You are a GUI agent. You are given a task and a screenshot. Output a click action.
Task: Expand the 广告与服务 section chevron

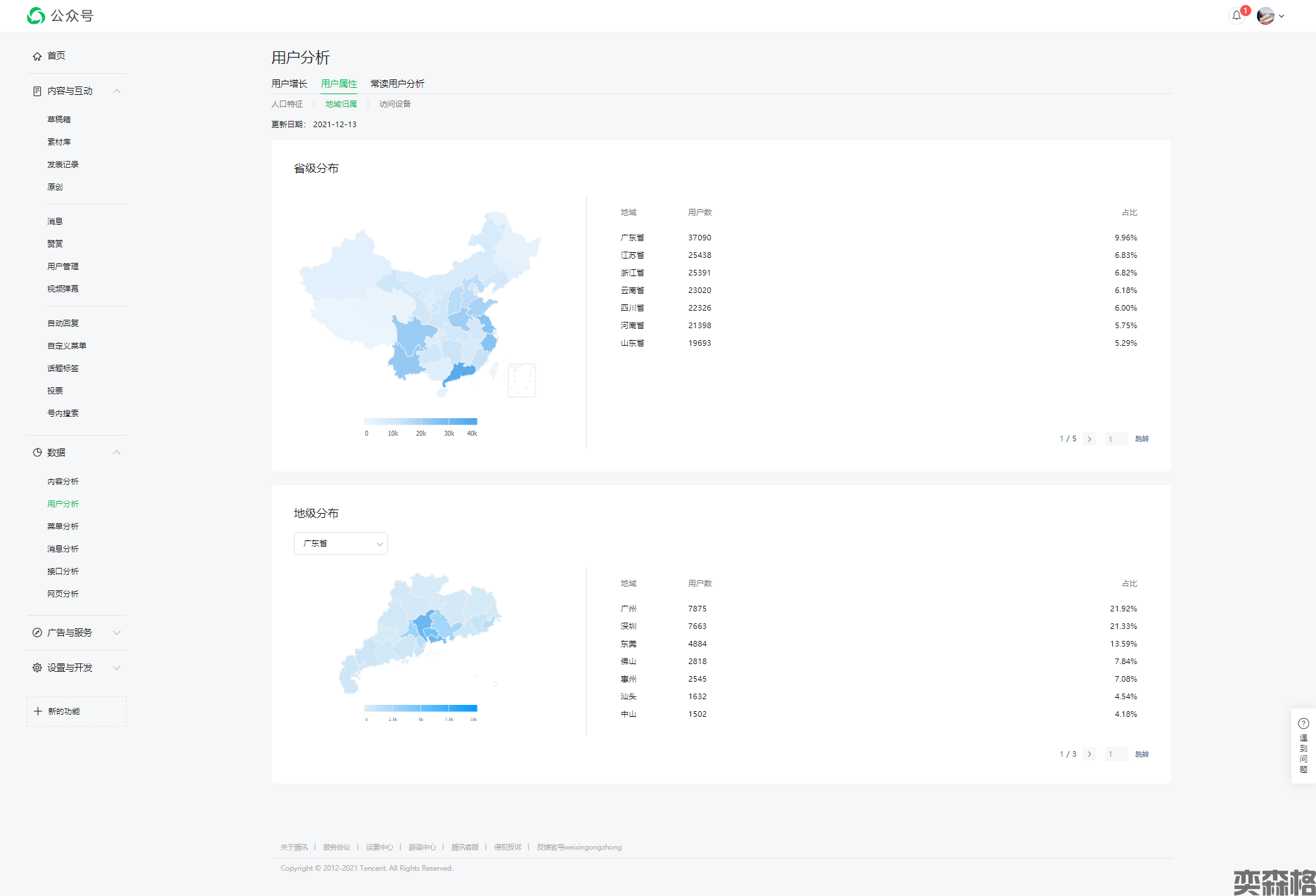(x=117, y=632)
